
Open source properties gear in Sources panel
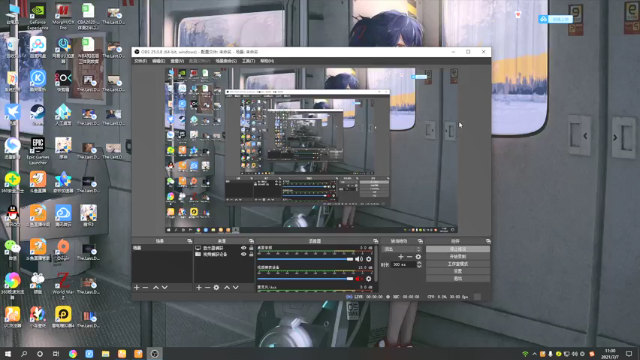click(216, 288)
